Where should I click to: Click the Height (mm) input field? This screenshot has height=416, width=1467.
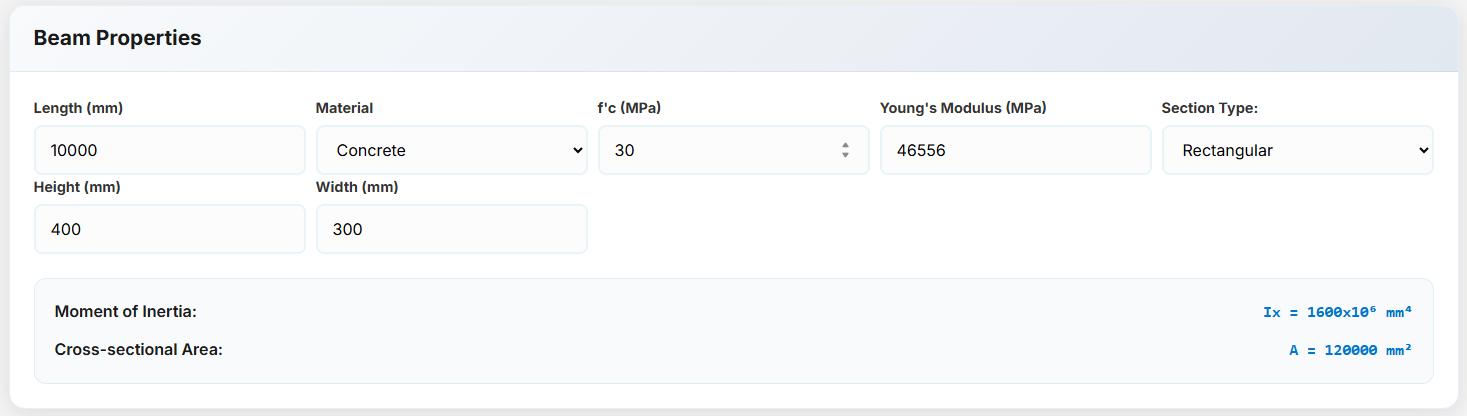tap(169, 229)
